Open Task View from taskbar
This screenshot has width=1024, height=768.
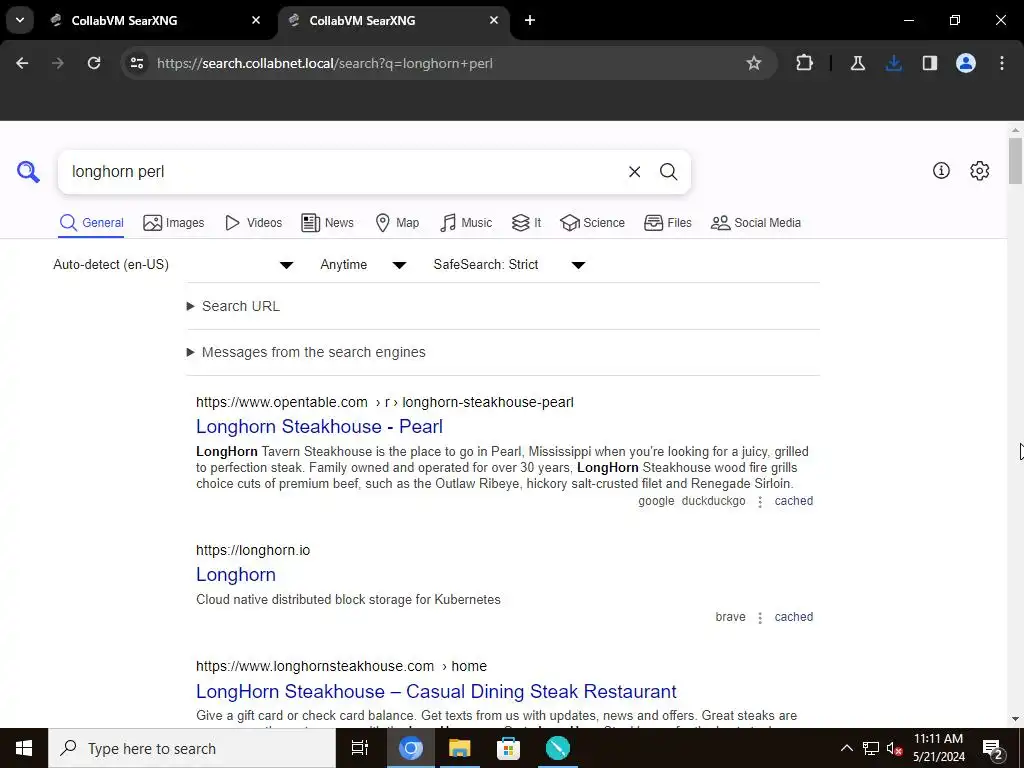tap(360, 748)
